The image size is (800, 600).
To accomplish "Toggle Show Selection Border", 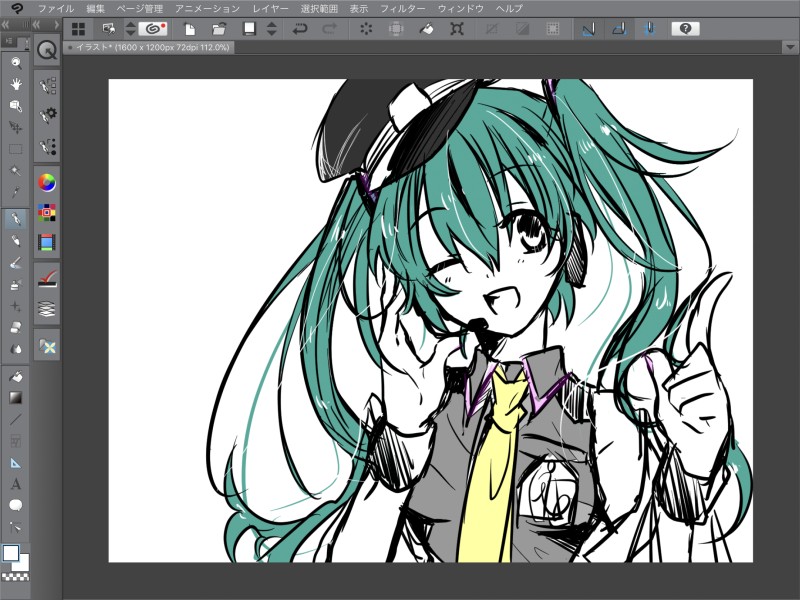I will click(552, 29).
